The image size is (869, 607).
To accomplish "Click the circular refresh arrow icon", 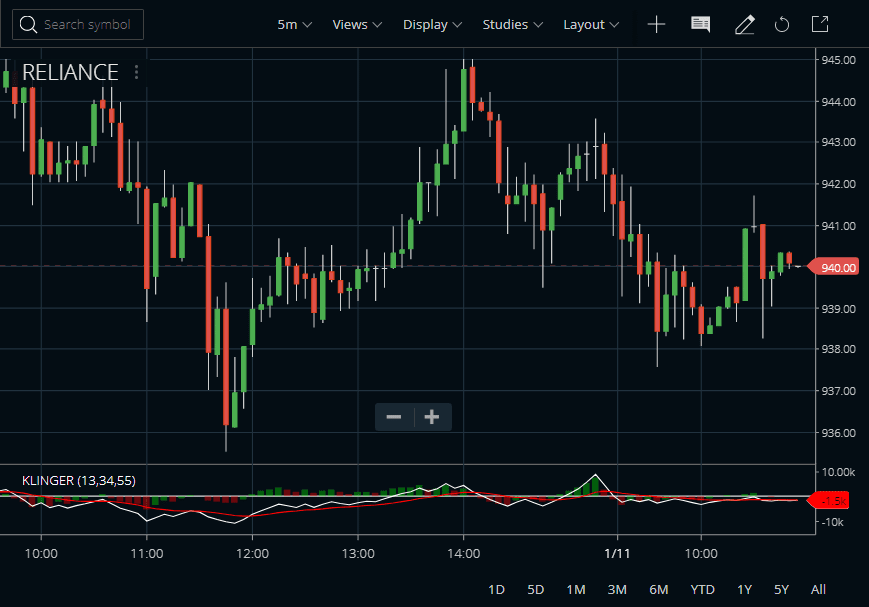I will click(x=782, y=24).
